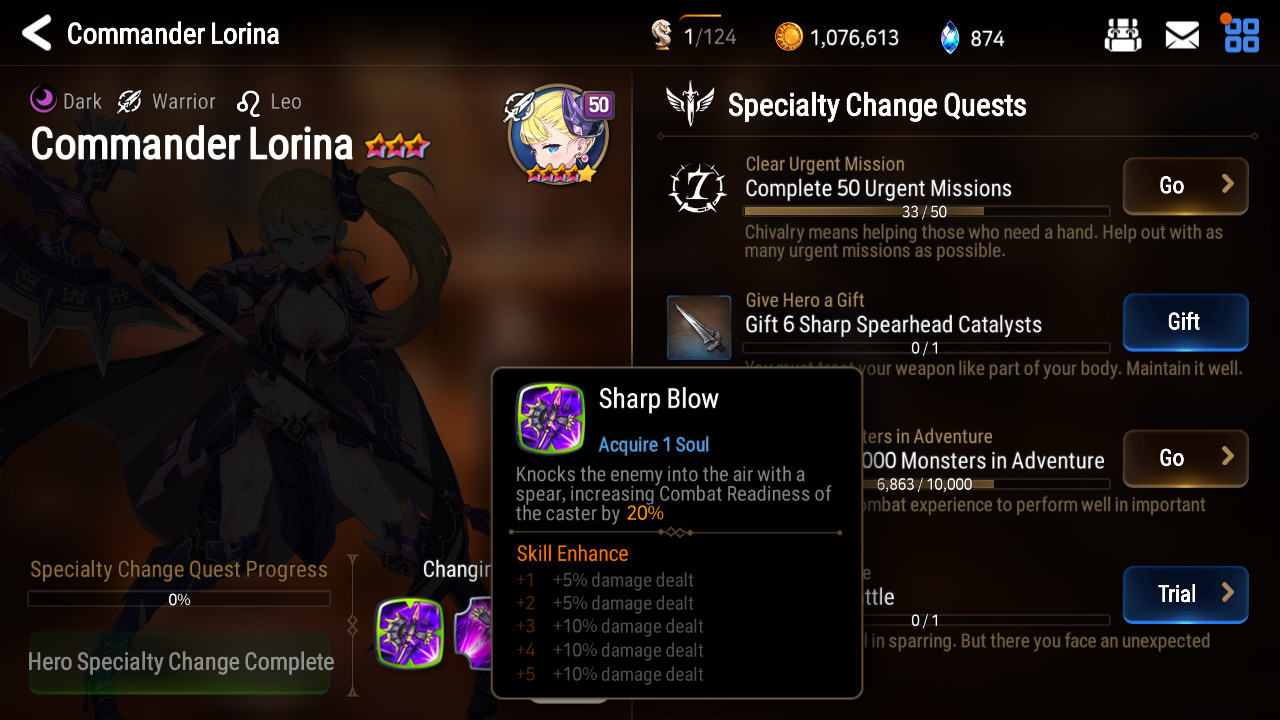Select the second partially hidden skill icon
1280x720 pixels.
pyautogui.click(x=472, y=633)
